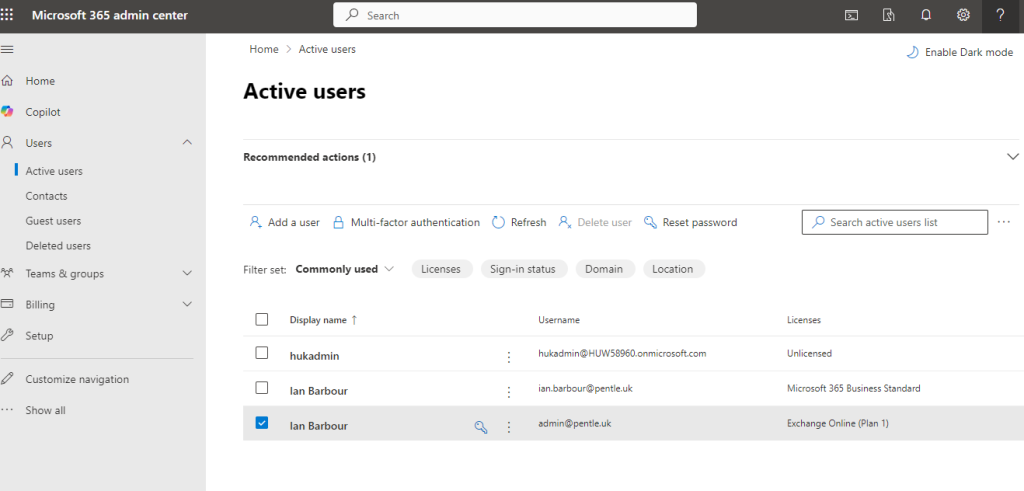Open the Sign-in status filter

(524, 269)
